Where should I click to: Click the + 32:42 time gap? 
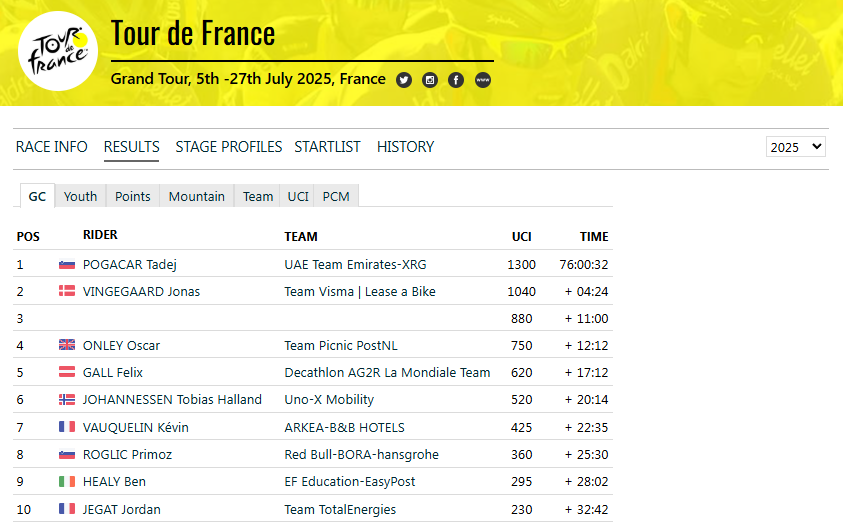pos(587,509)
